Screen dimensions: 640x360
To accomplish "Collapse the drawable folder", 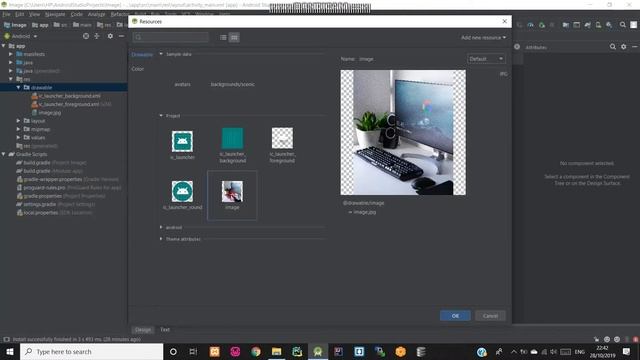I will [18, 87].
